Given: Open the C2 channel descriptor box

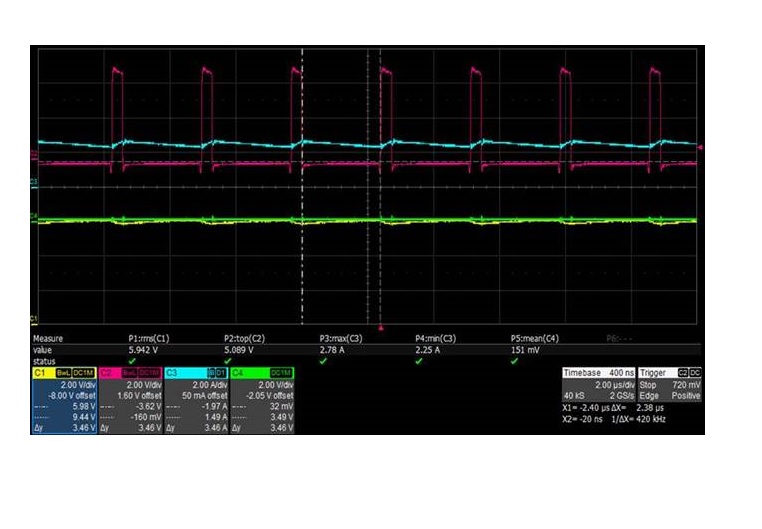Looking at the screenshot, I should pyautogui.click(x=130, y=400).
